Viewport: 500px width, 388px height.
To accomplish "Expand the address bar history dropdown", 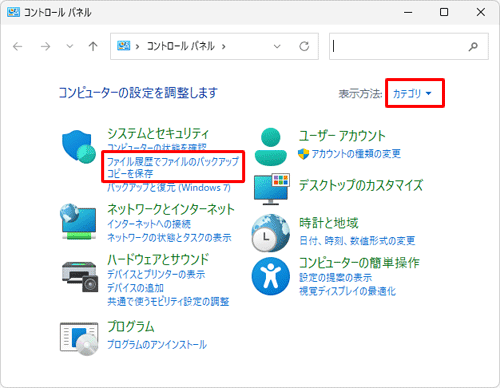I will click(277, 46).
